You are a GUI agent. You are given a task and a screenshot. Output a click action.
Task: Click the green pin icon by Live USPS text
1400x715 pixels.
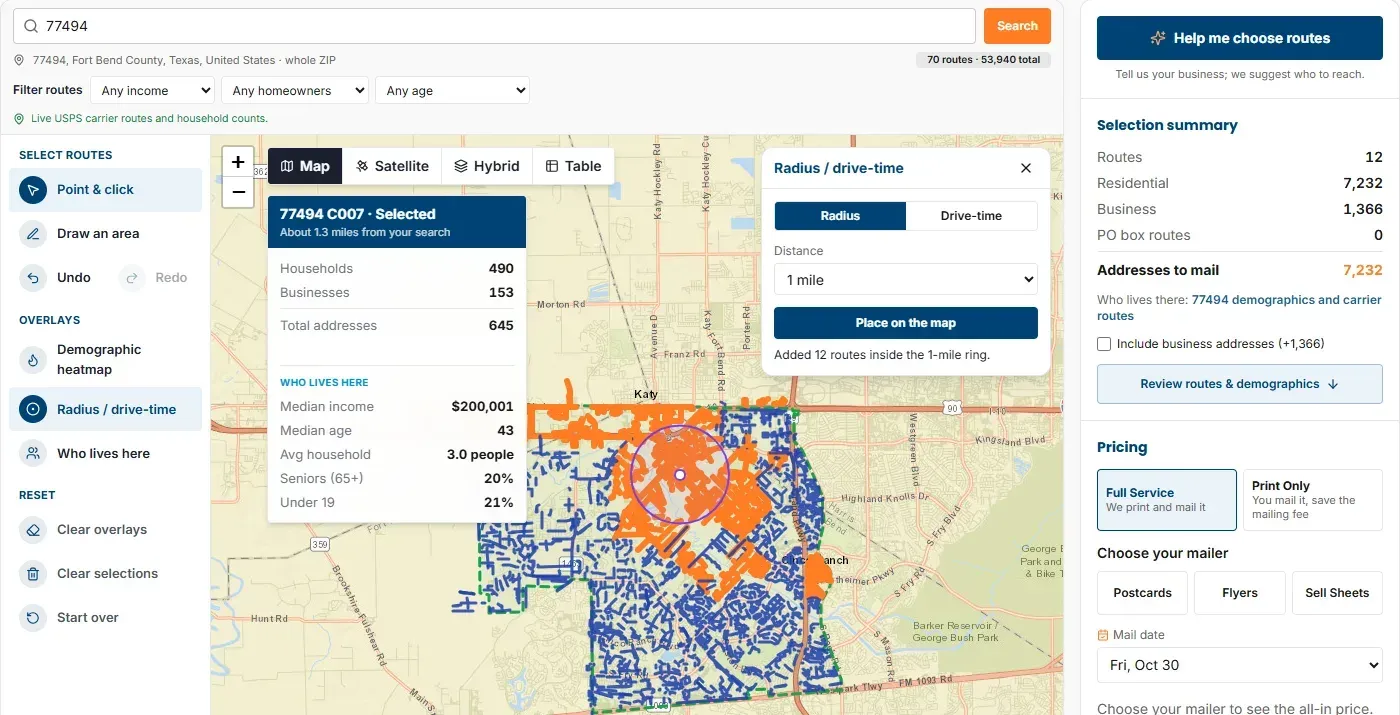click(x=19, y=118)
